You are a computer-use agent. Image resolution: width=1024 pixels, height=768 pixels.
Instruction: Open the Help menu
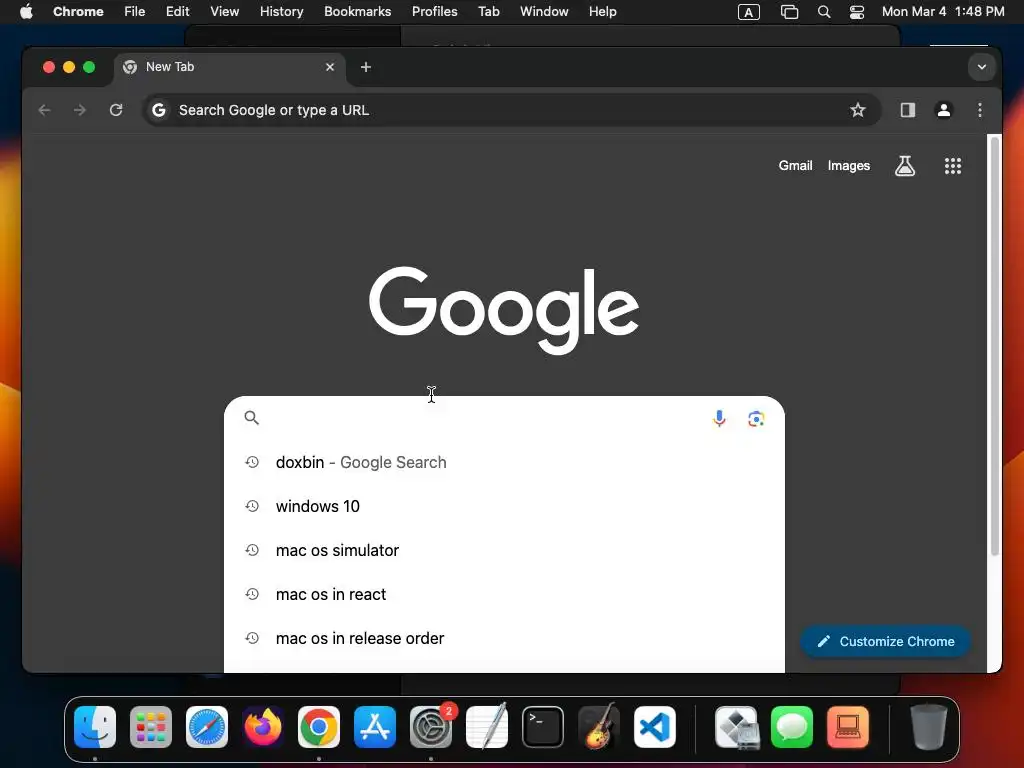(x=602, y=12)
